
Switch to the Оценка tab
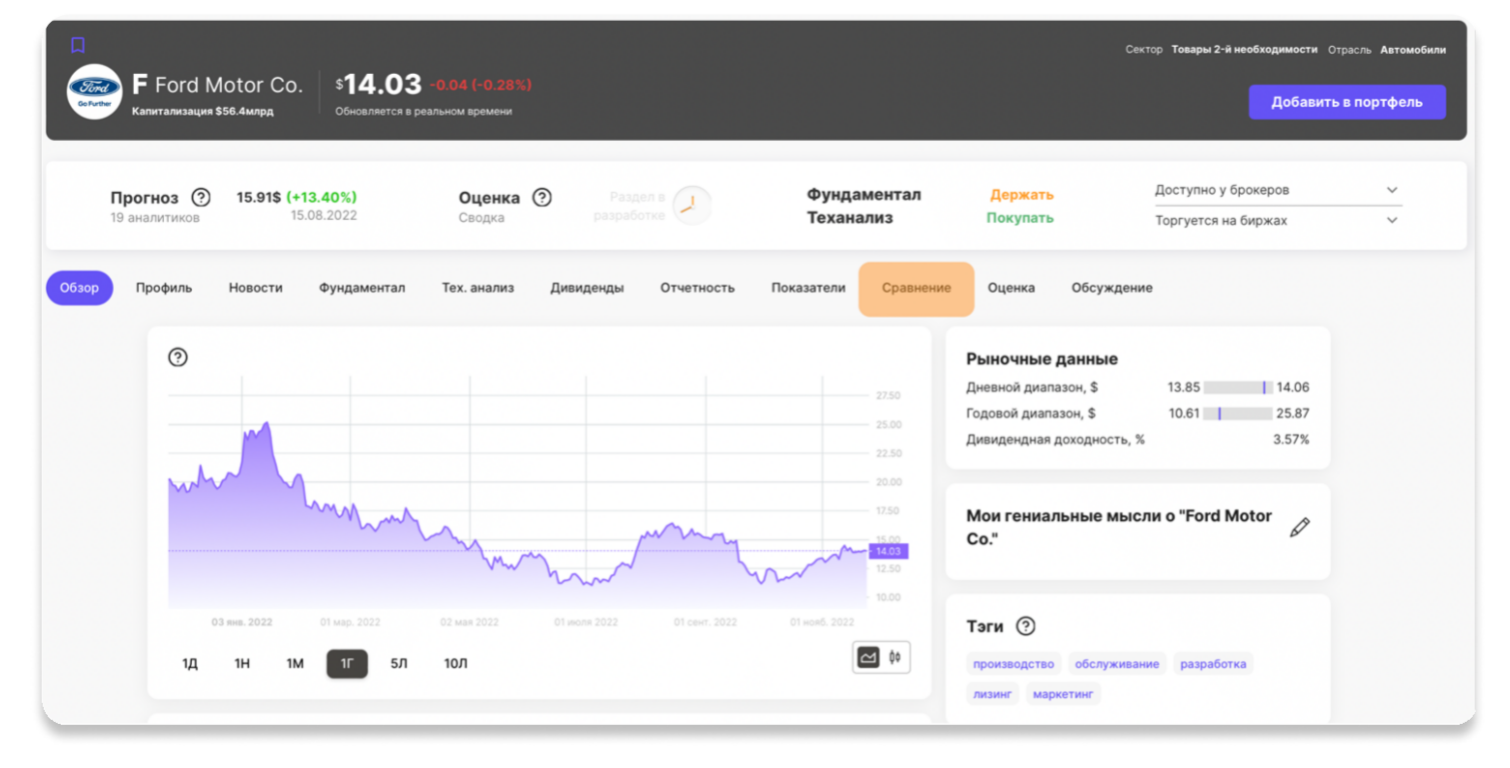(1011, 288)
